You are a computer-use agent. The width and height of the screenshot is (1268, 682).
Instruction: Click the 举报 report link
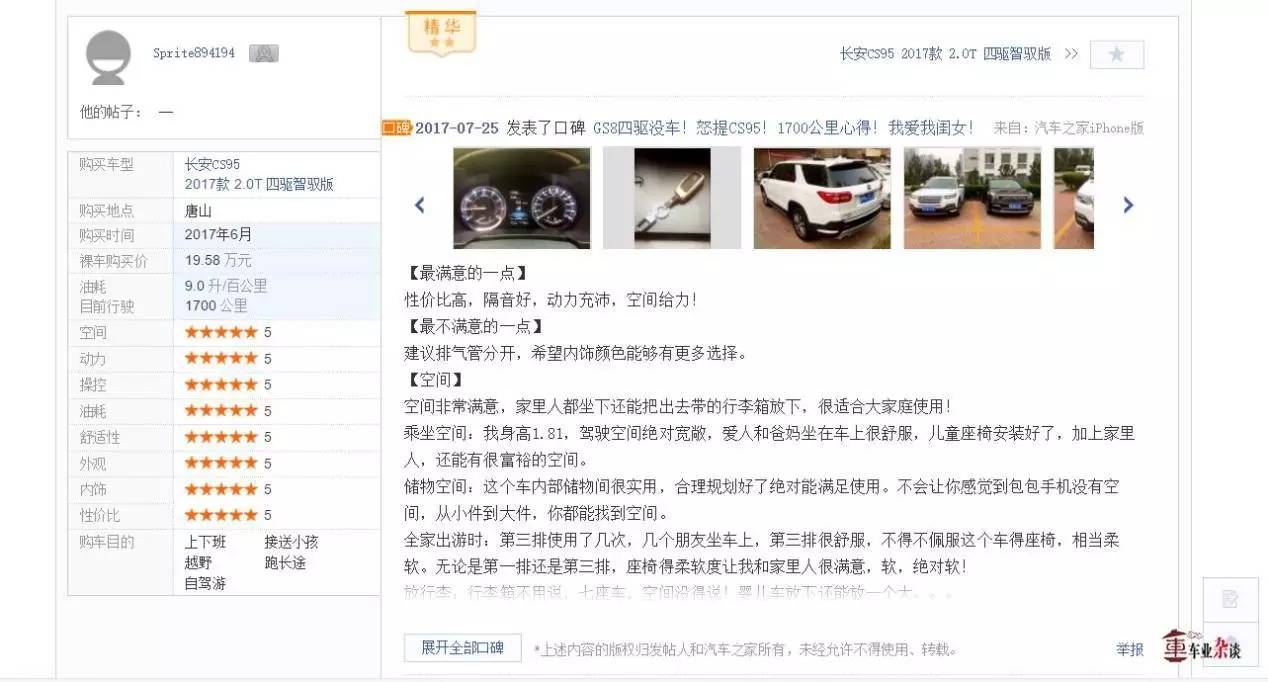tap(1130, 649)
